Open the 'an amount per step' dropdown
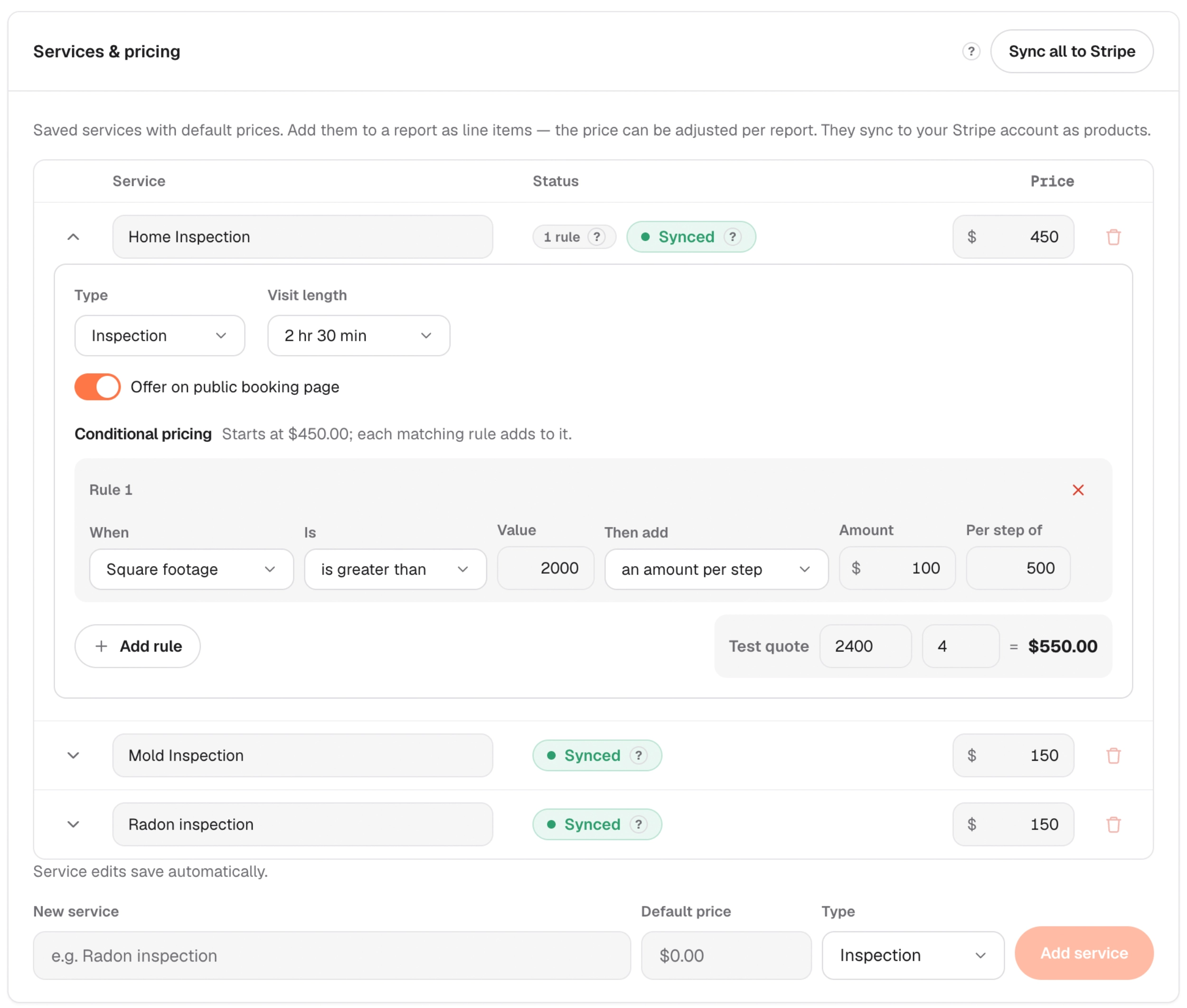The height and width of the screenshot is (1008, 1187). (716, 569)
